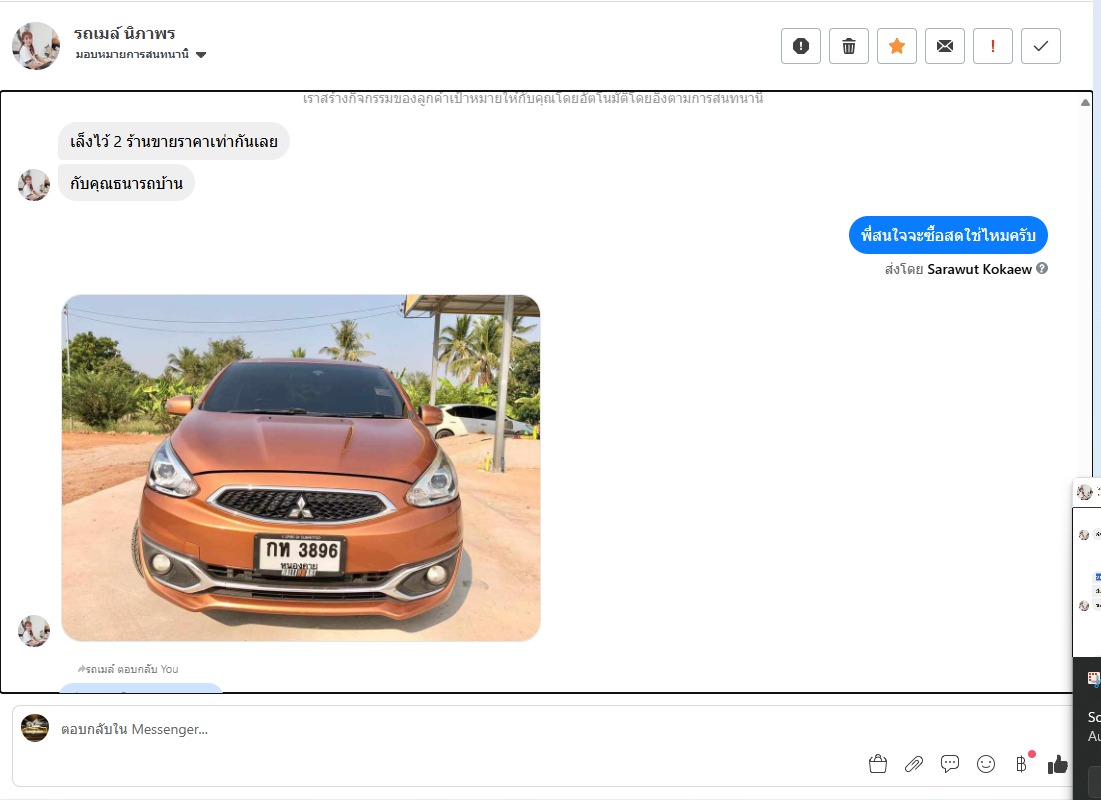Expand the มอบหมายการสนทนานี้ assignment dropdown

[x=201, y=55]
